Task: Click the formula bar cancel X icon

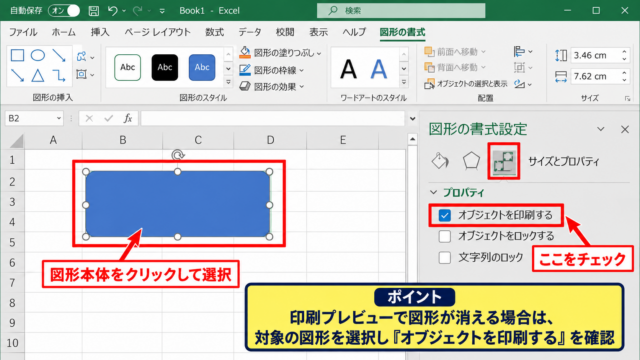Action: tap(89, 118)
